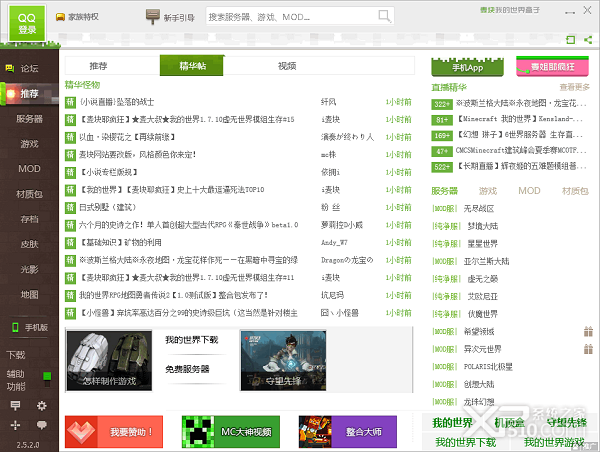Open the 守望先锋 game thumbnail
This screenshot has height=452, width=600.
283,361
